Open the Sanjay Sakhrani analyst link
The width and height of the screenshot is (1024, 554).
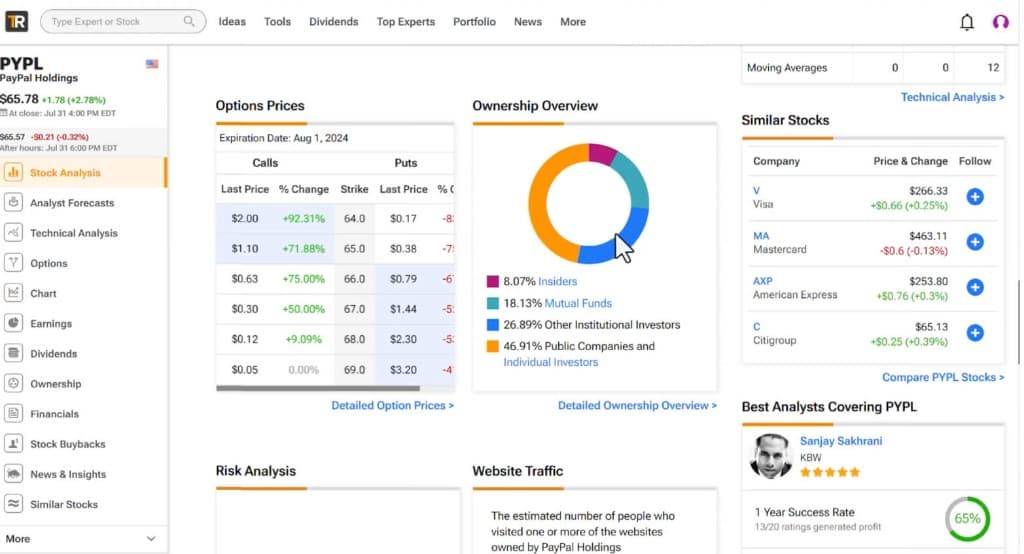[x=840, y=441]
